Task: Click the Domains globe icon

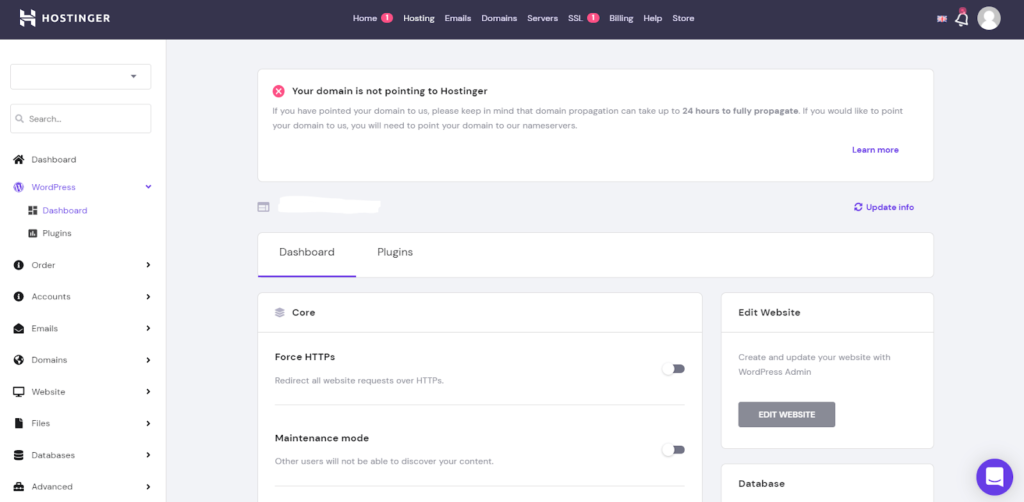Action: click(19, 360)
